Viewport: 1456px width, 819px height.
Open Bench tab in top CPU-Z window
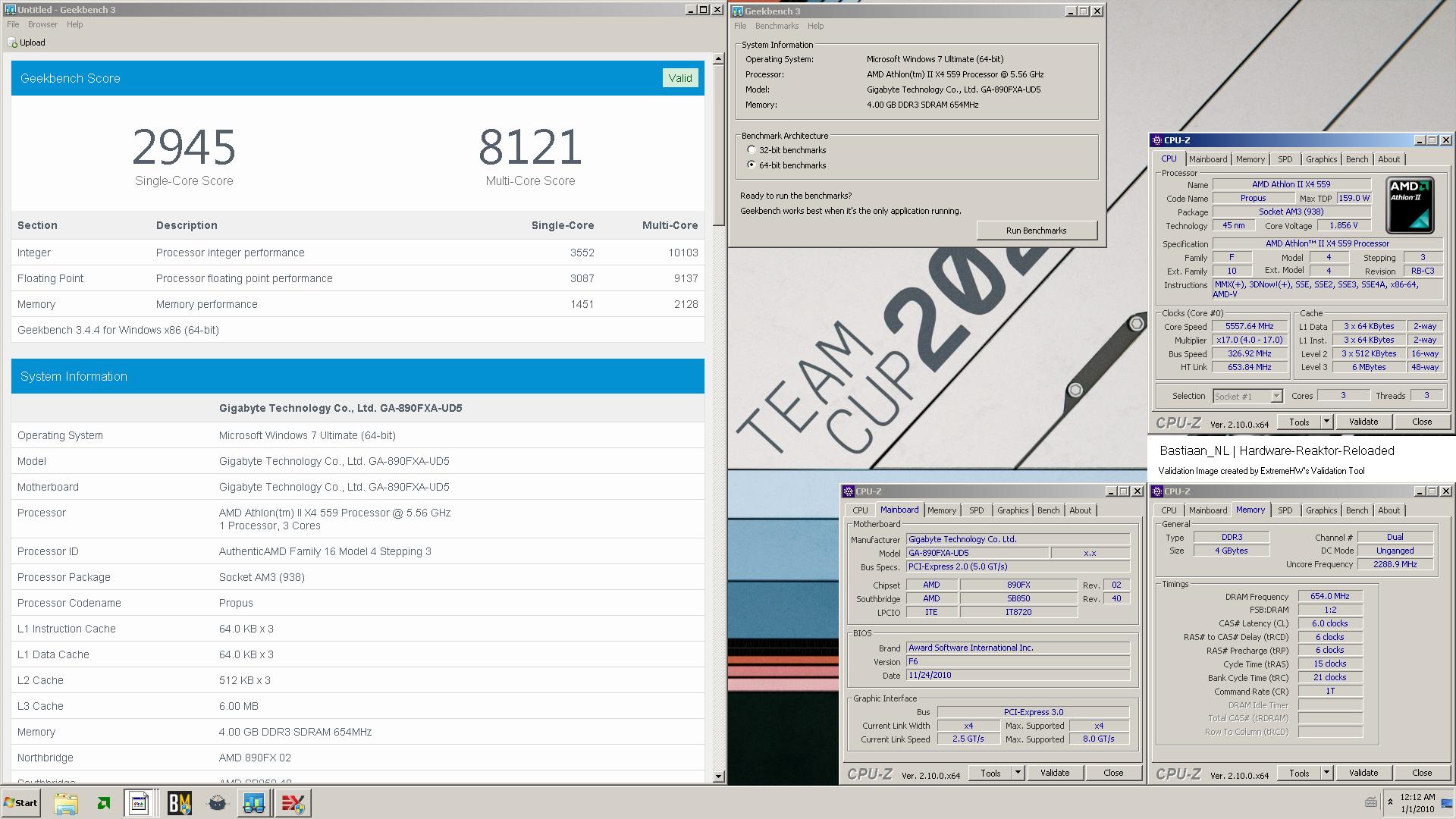pyautogui.click(x=1357, y=159)
